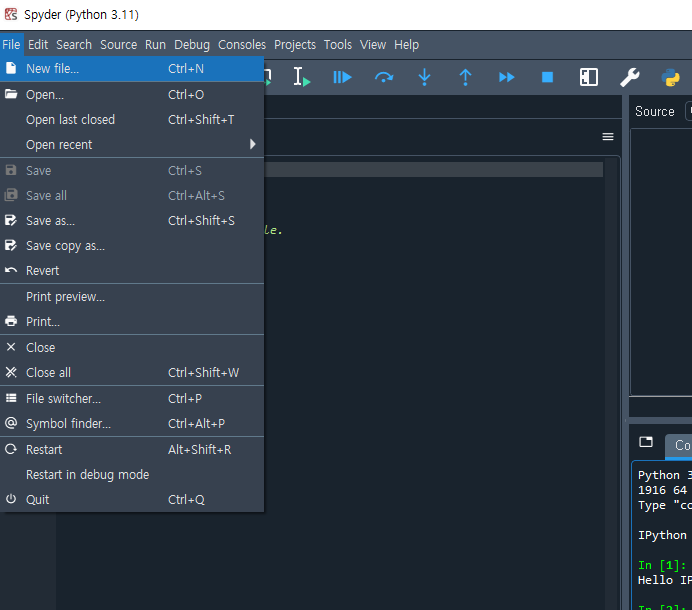Open the Consoles menu

click(242, 45)
